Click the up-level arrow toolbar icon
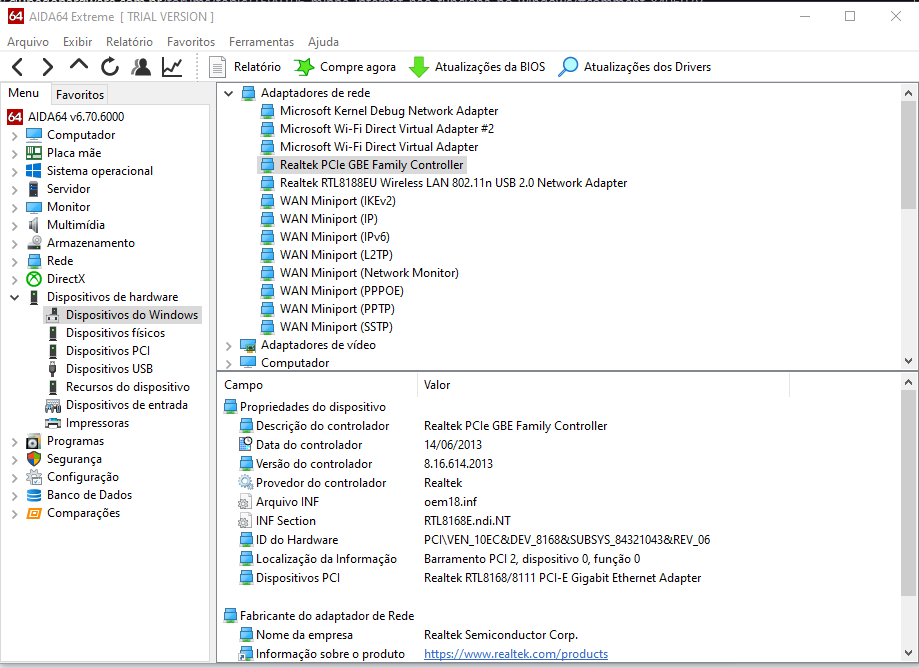Viewport: 919px width, 668px height. click(x=79, y=65)
